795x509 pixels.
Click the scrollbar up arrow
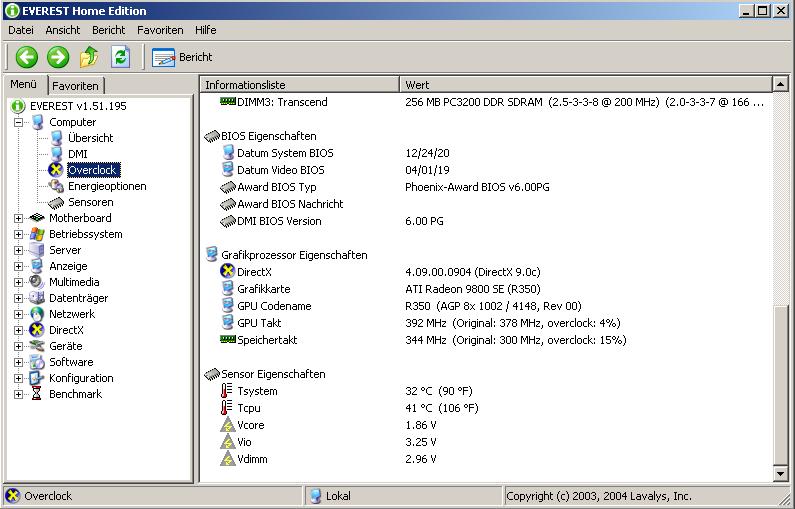click(780, 84)
